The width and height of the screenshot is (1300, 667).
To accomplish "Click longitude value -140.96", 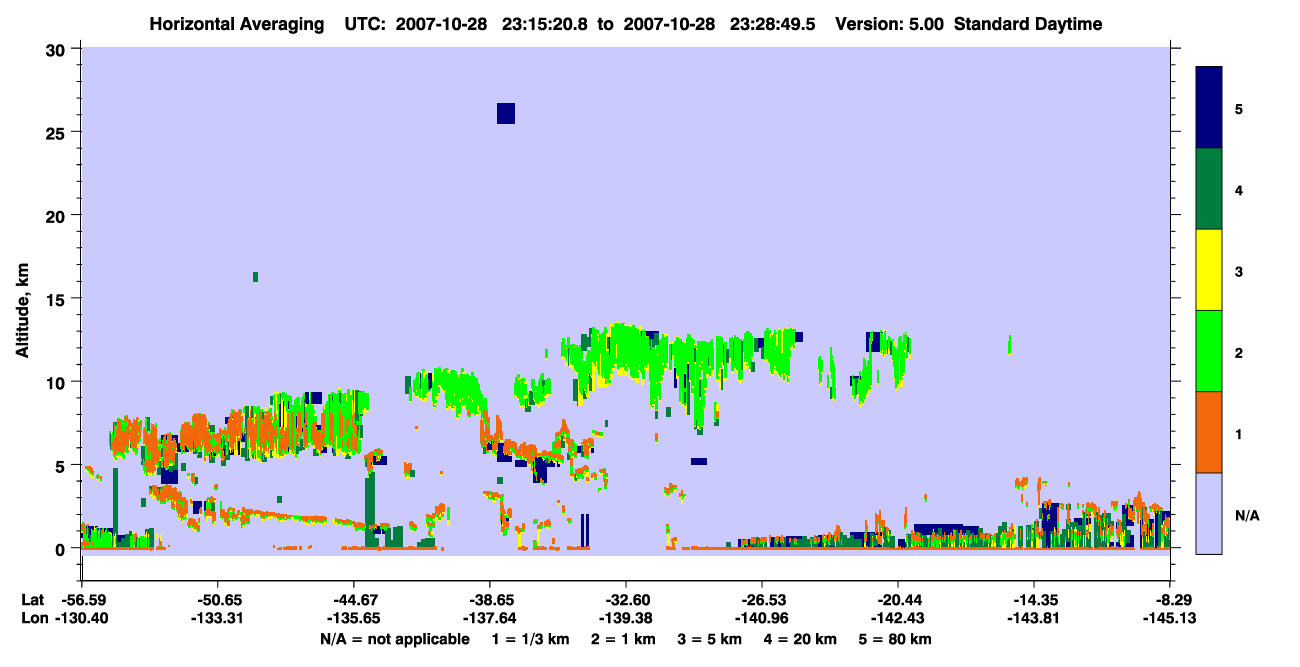I will pyautogui.click(x=762, y=618).
